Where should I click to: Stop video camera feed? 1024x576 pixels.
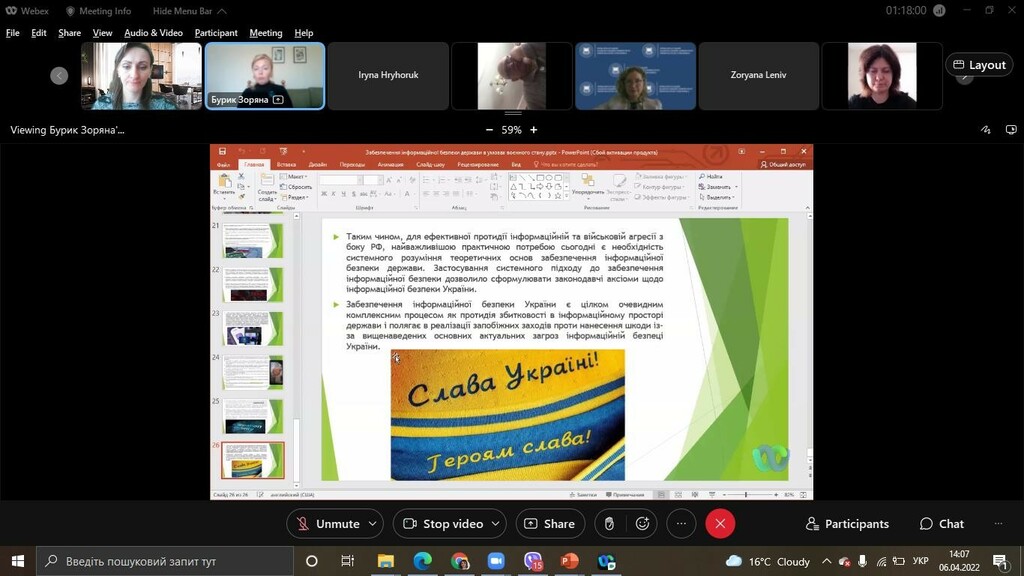pos(444,524)
